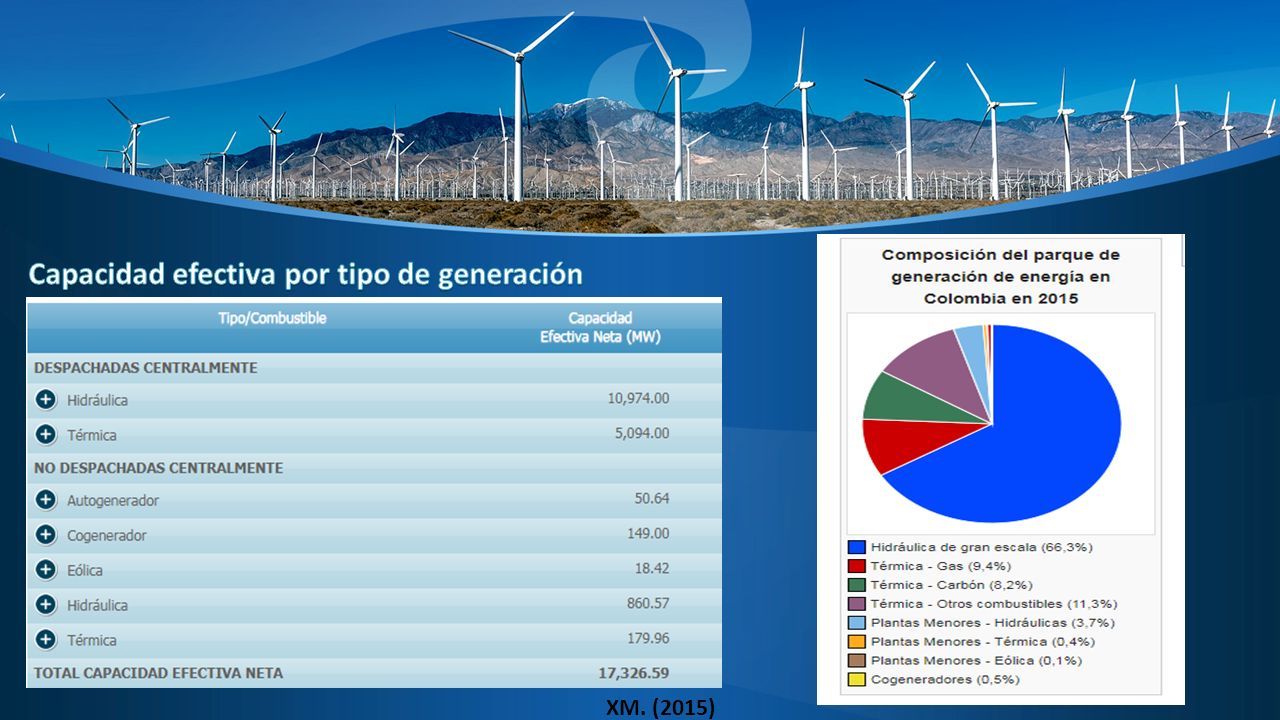1280x720 pixels.
Task: Expand the Autogenerador row plus icon
Action: (x=45, y=499)
